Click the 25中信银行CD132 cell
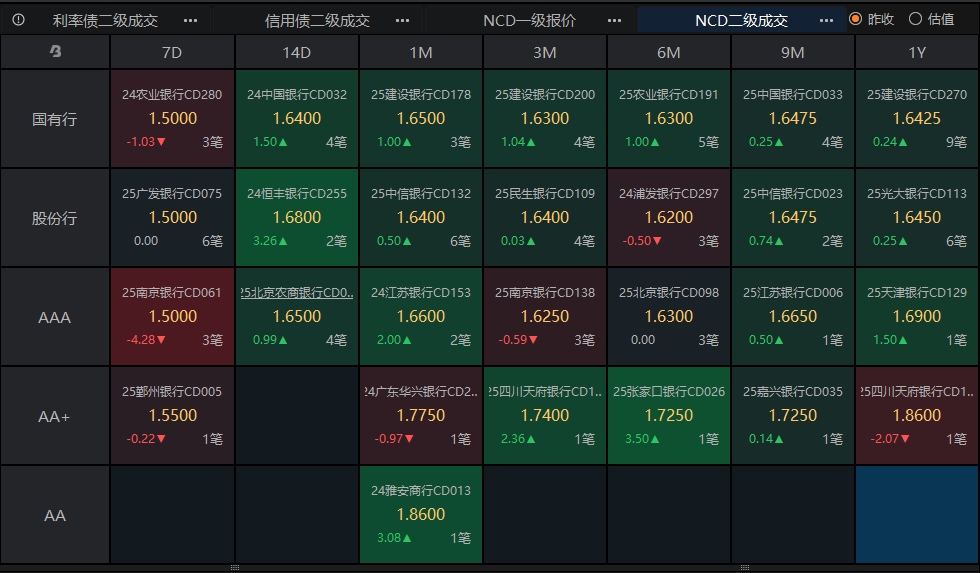This screenshot has width=980, height=573. [421, 218]
